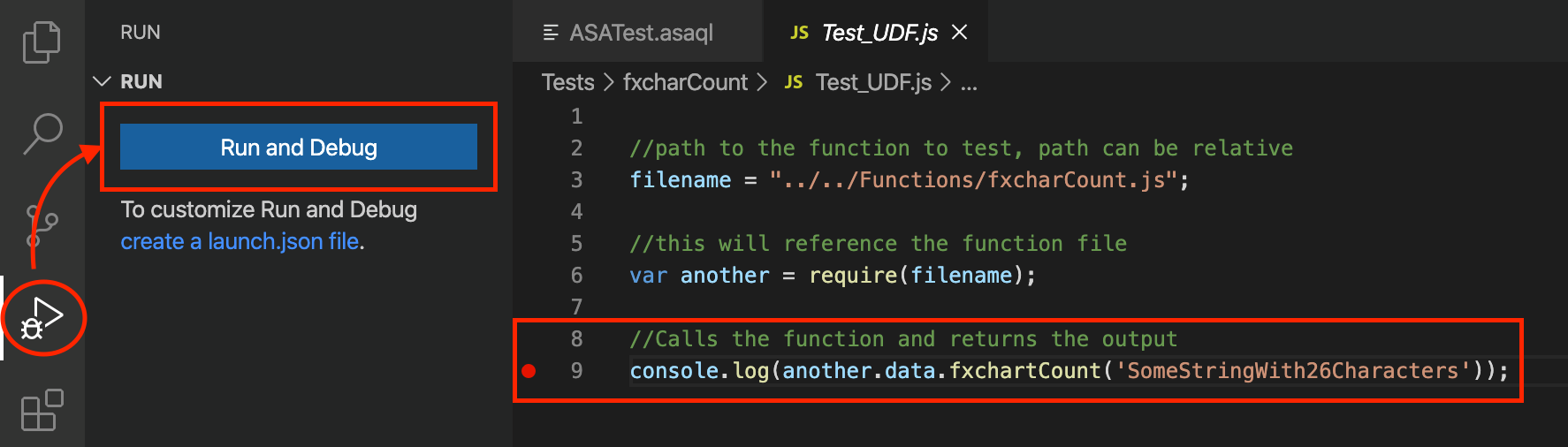Click the file icon on ASATest.asaql tab
Image resolution: width=1568 pixels, height=447 pixels.
click(x=551, y=33)
